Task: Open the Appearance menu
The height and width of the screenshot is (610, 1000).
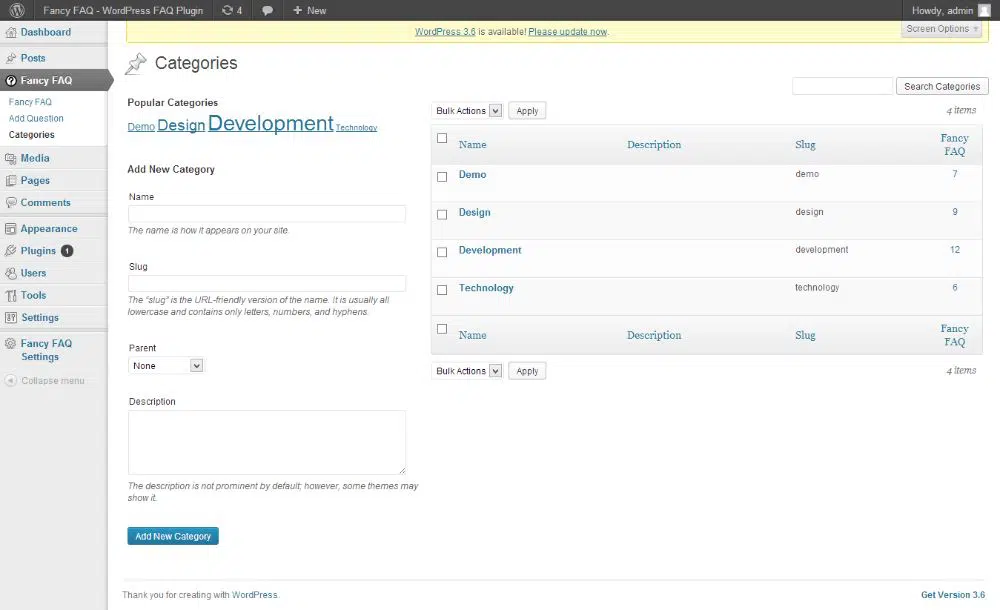Action: coord(48,229)
